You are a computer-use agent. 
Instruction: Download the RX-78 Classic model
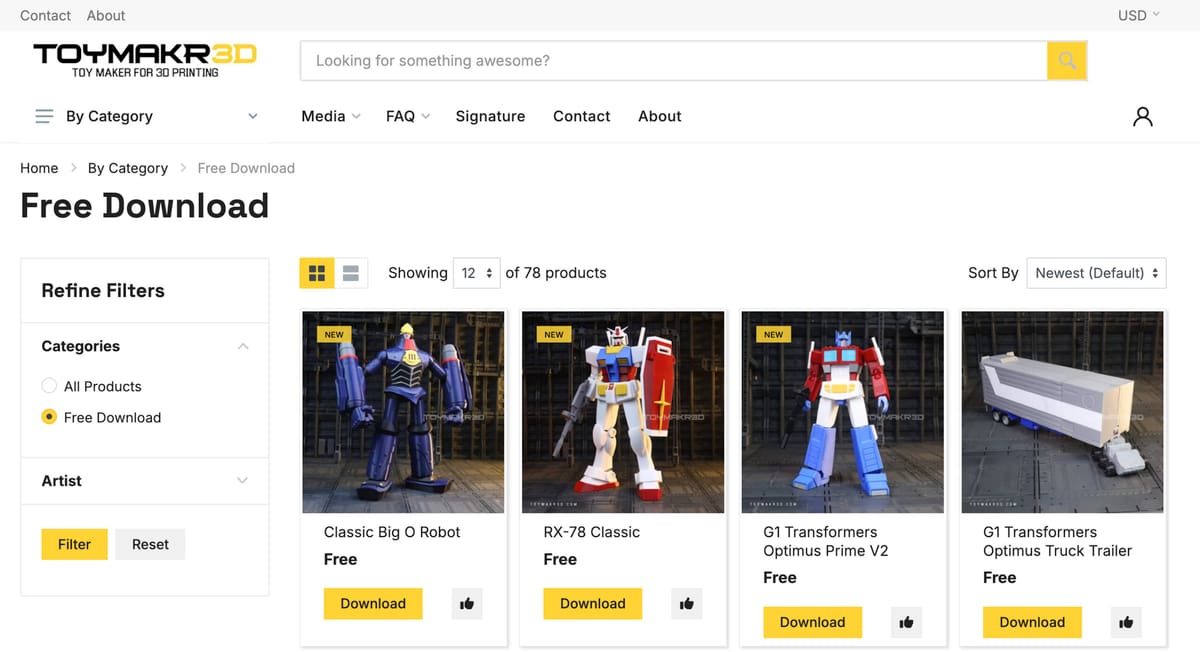[593, 604]
